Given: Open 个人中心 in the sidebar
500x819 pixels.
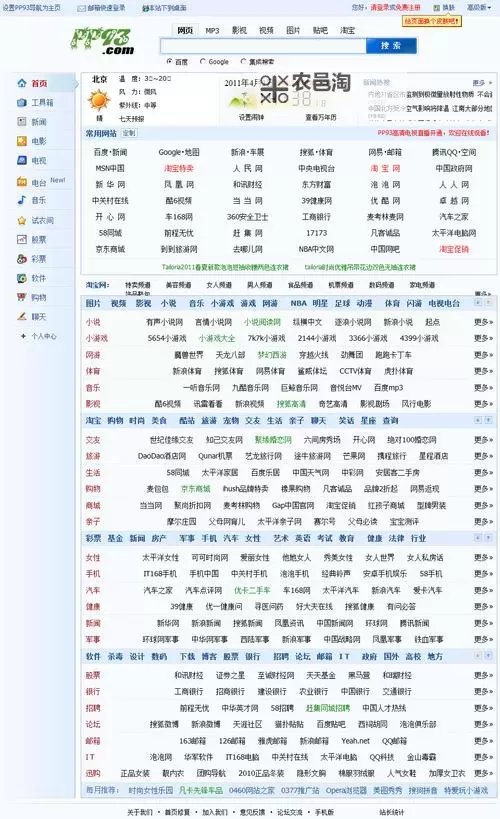Looking at the screenshot, I should (x=43, y=336).
